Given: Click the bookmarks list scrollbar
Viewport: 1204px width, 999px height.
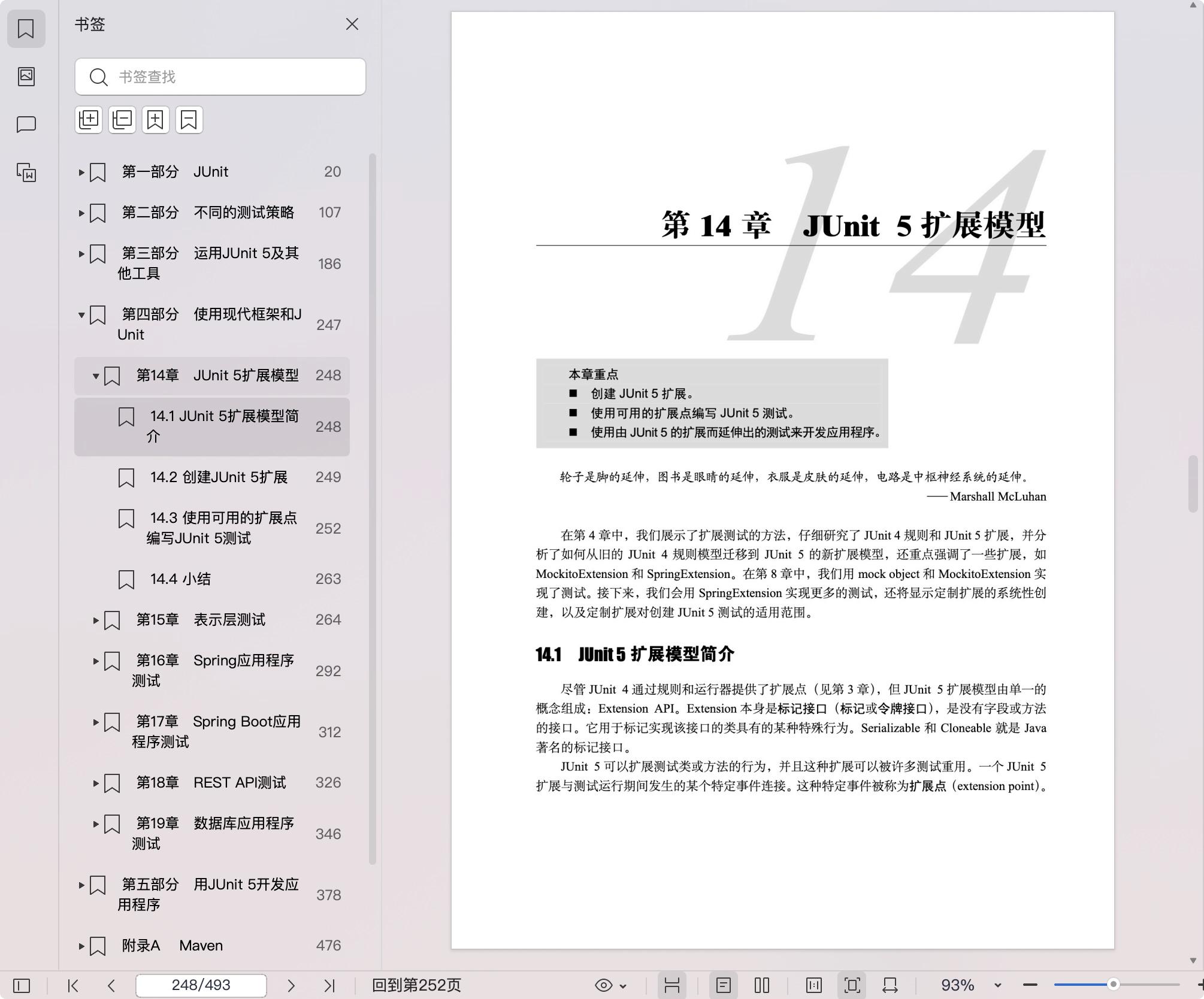Looking at the screenshot, I should (372, 509).
